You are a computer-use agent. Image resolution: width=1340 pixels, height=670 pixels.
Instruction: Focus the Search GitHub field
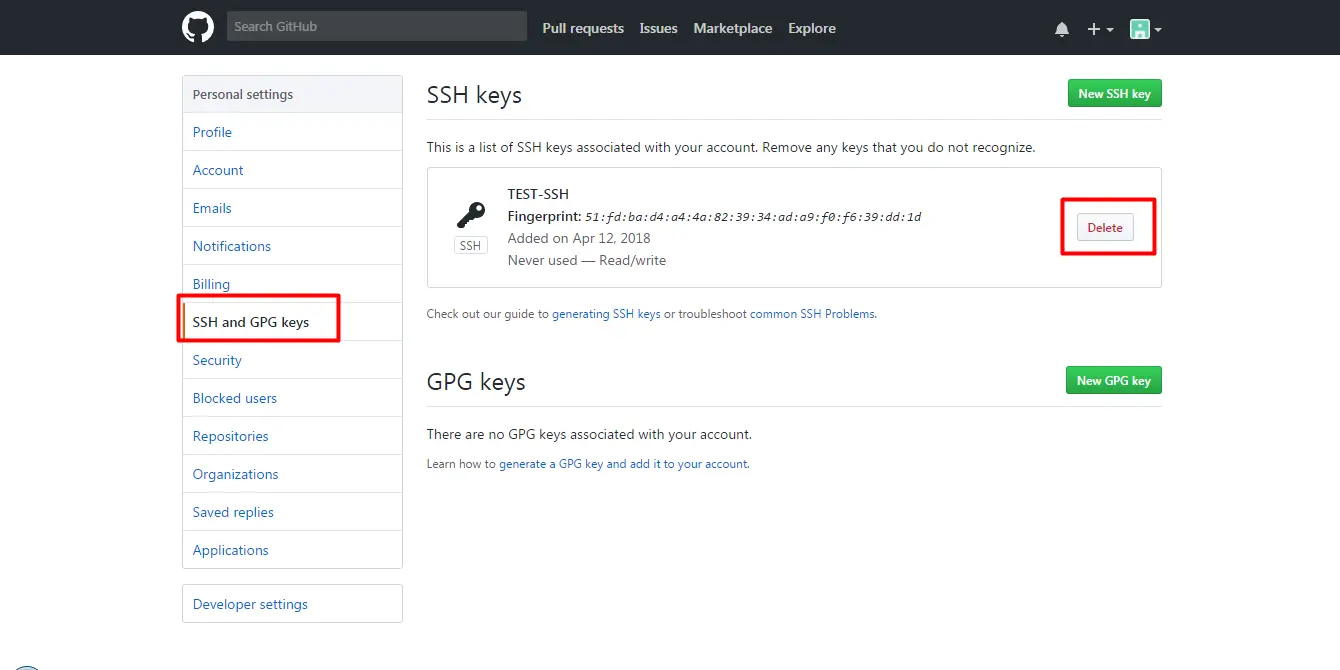[377, 26]
